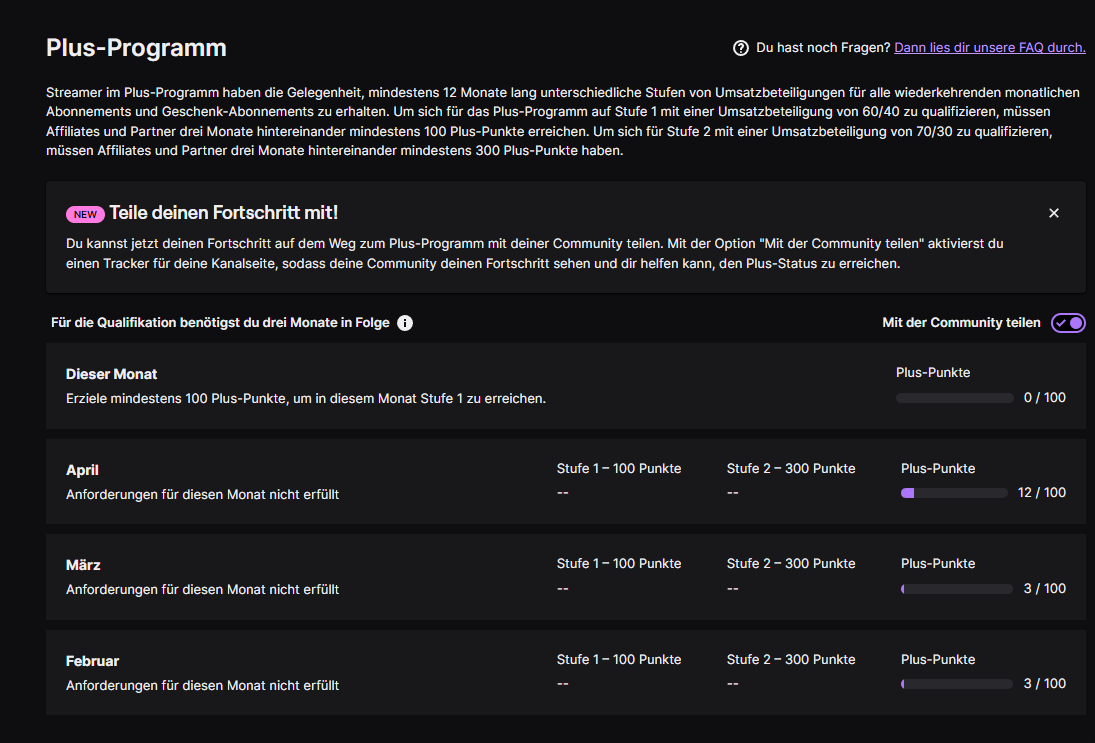Open the qualification info tooltip icon
This screenshot has width=1095, height=743.
[x=405, y=323]
